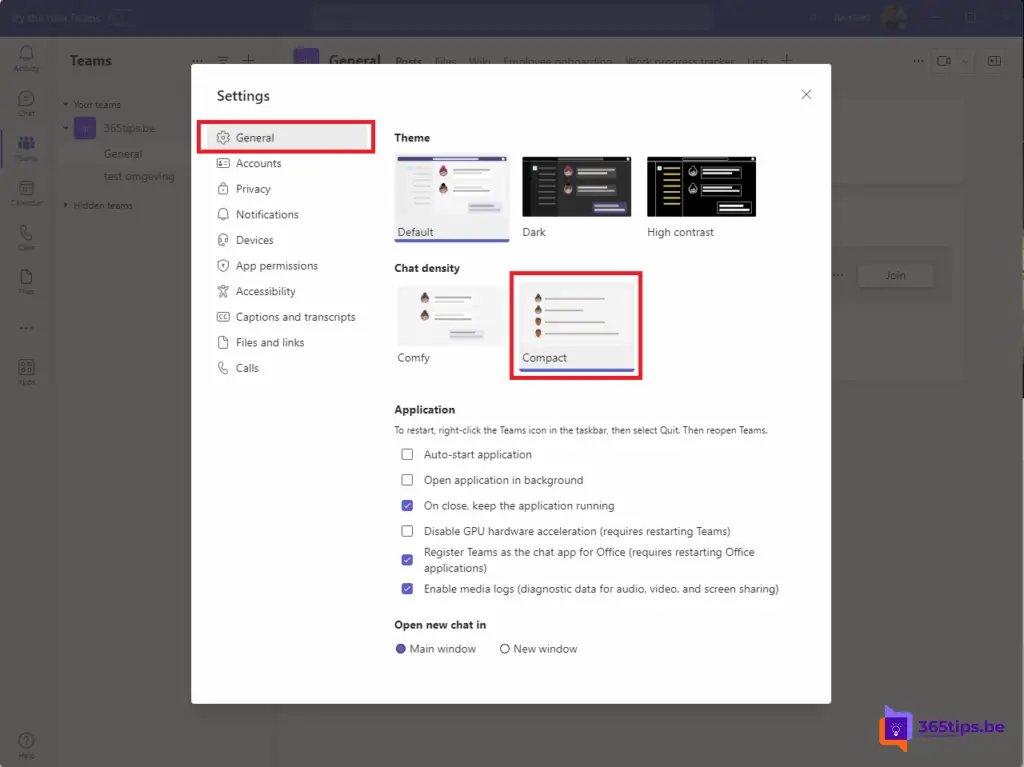Open Apps store in left rail
Screen dimensions: 1024x767
(26, 372)
